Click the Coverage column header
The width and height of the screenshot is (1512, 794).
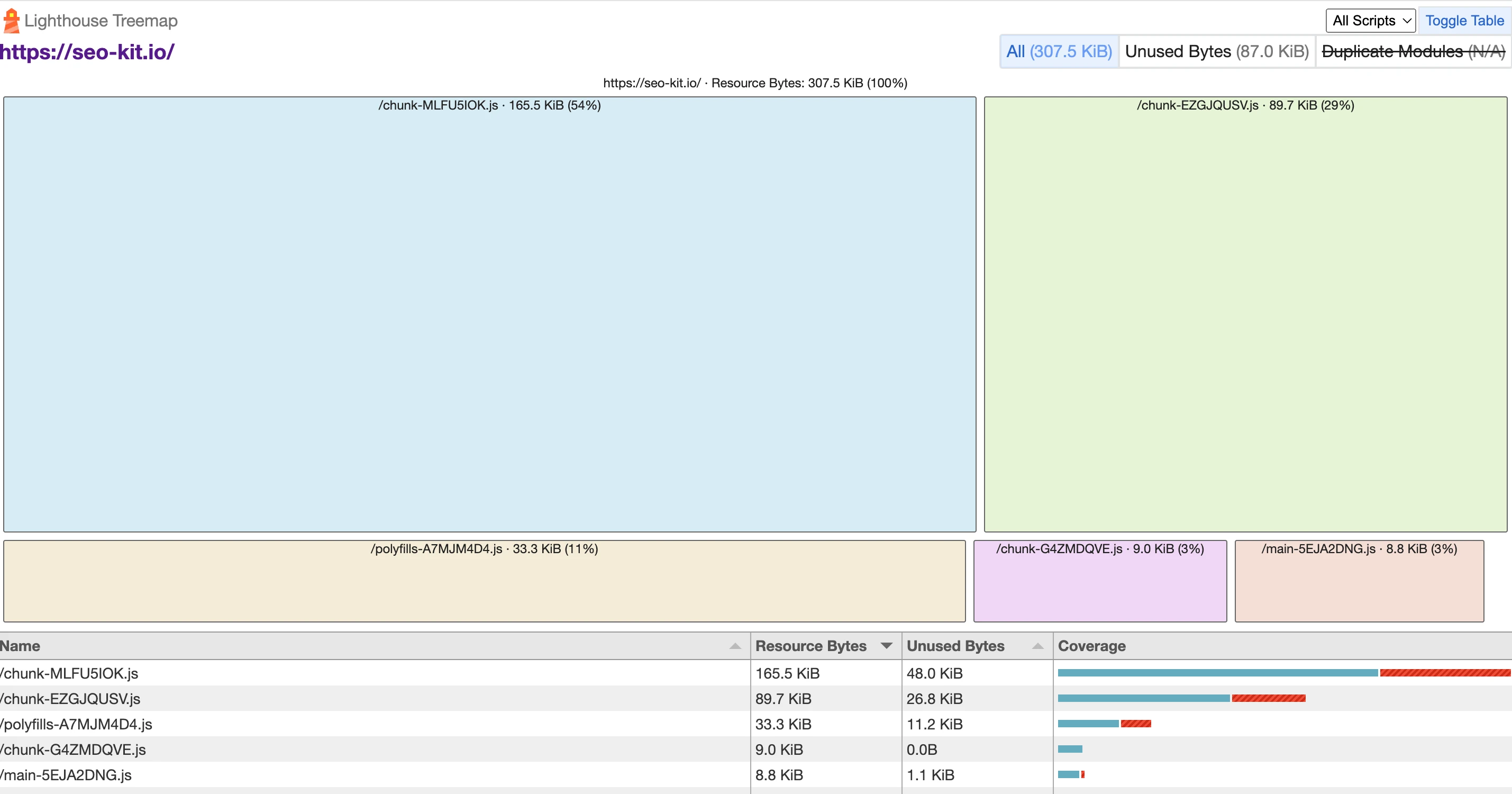pyautogui.click(x=1282, y=646)
